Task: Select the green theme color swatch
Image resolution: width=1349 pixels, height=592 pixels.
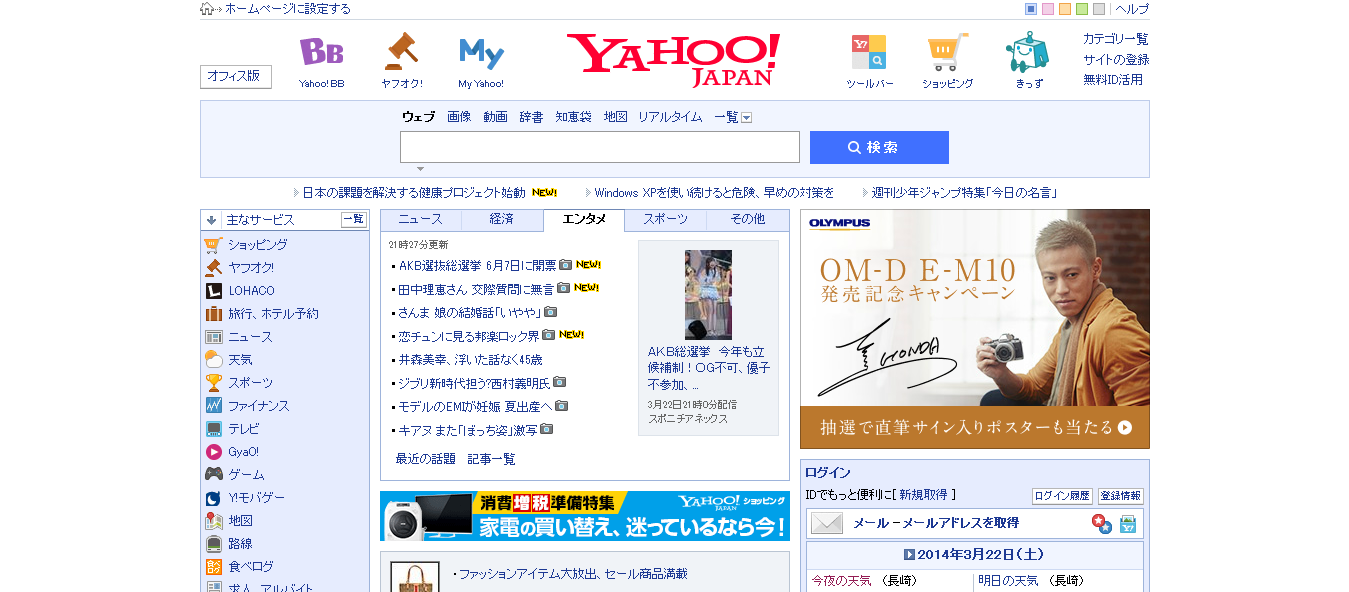Action: (x=1082, y=9)
